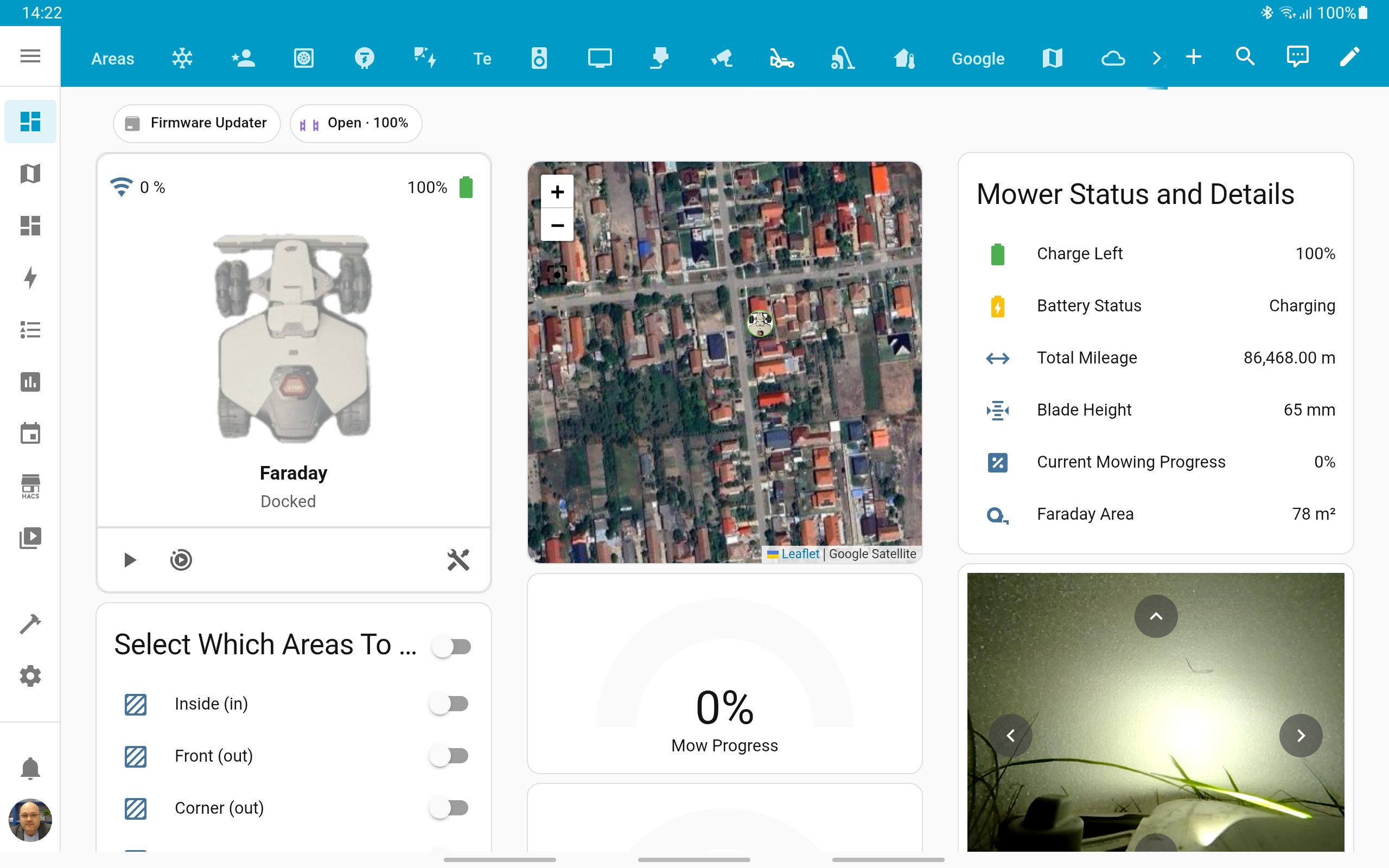Enable the Inside (in) toggle
This screenshot has height=868, width=1389.
pos(451,703)
